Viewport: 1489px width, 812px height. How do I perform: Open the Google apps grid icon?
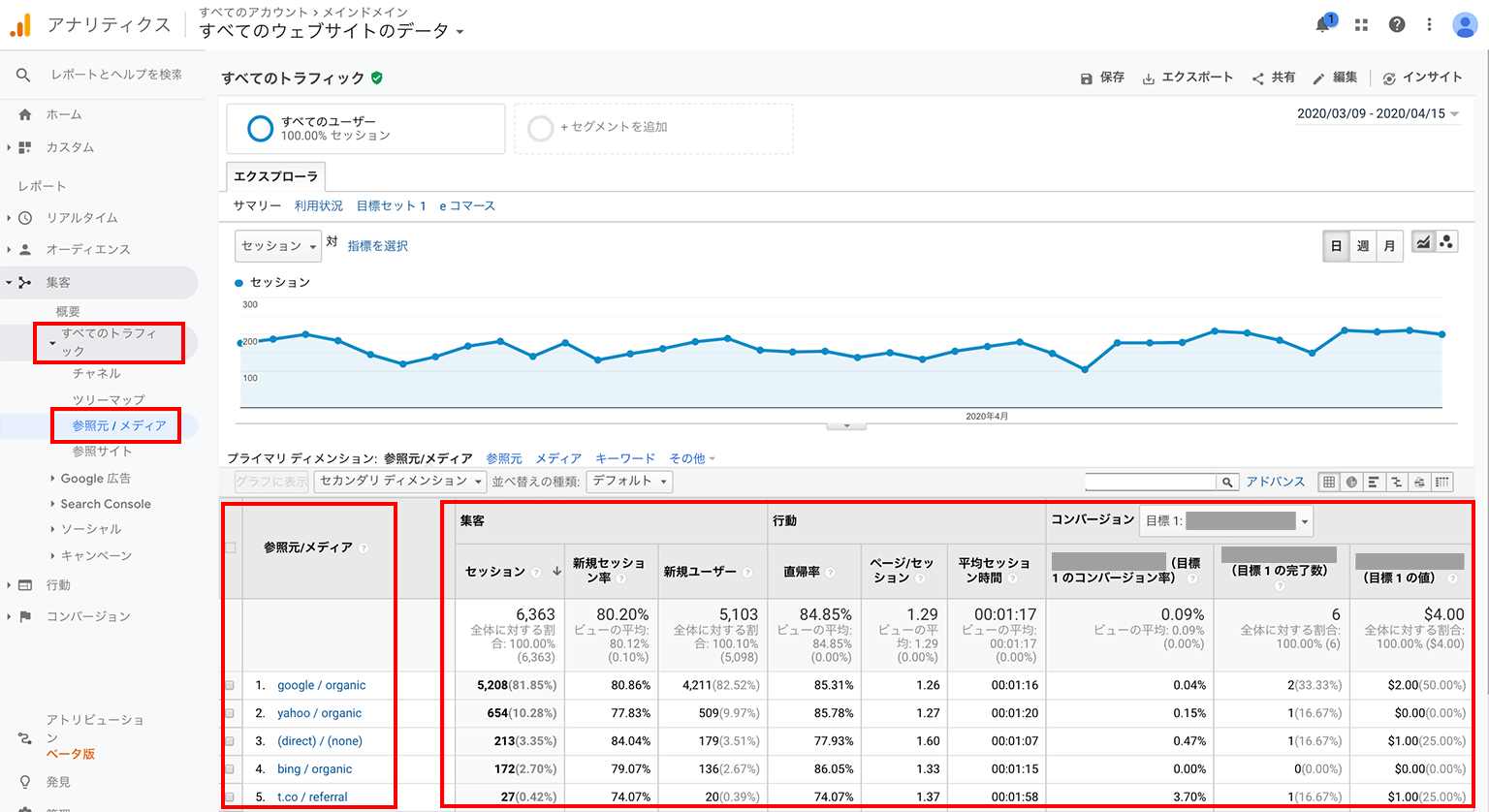(x=1361, y=25)
